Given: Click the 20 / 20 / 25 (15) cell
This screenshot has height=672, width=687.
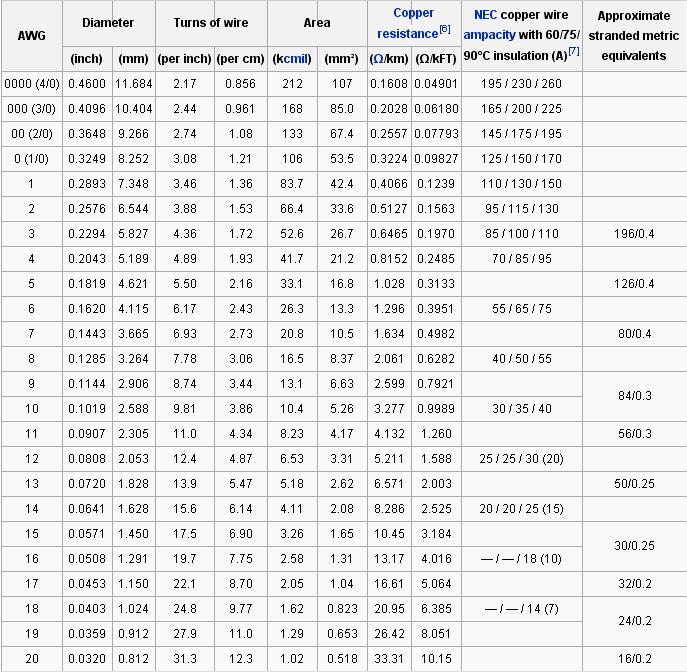Looking at the screenshot, I should pos(521,508).
